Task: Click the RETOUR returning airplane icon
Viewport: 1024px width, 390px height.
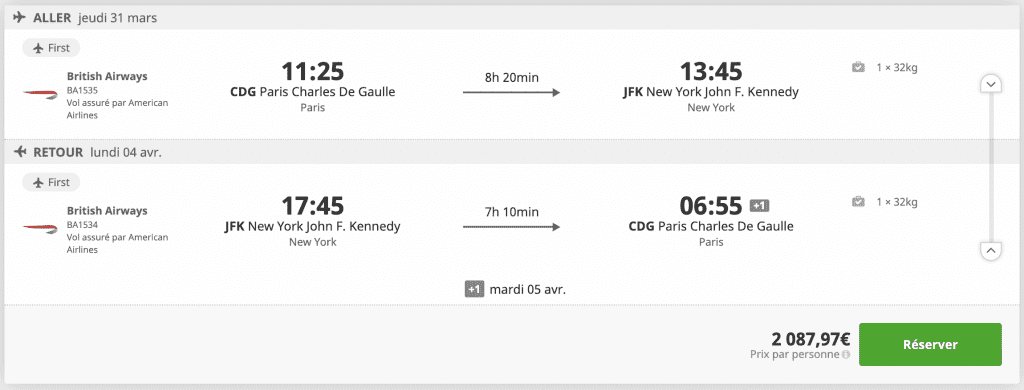Action: click(20, 152)
